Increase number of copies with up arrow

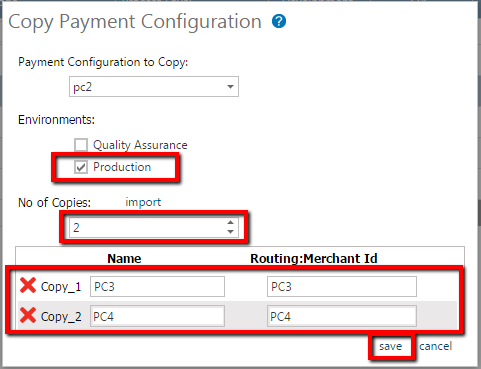click(230, 223)
